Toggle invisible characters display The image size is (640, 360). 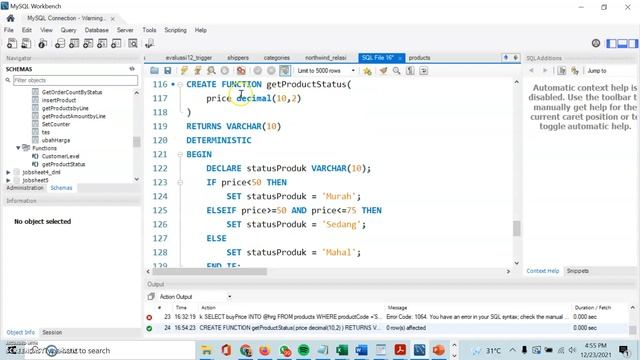pyautogui.click(x=410, y=71)
